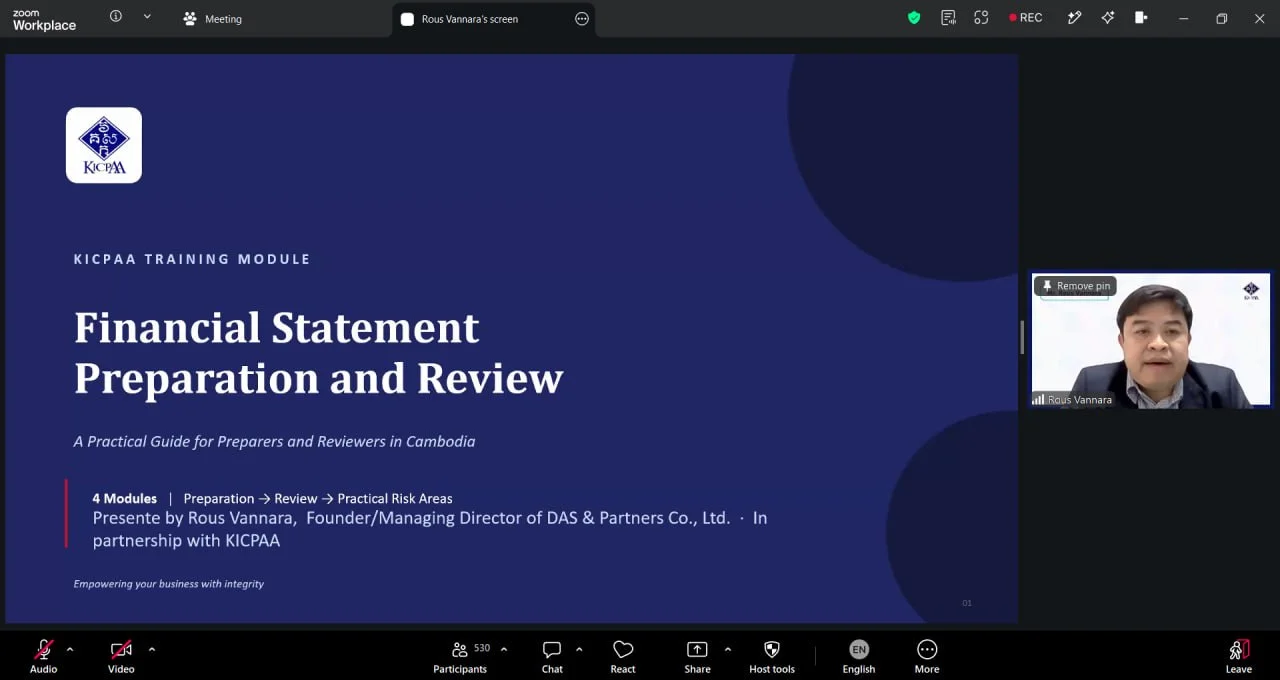
Task: Minimize the Zoom window
Action: pos(1184,18)
